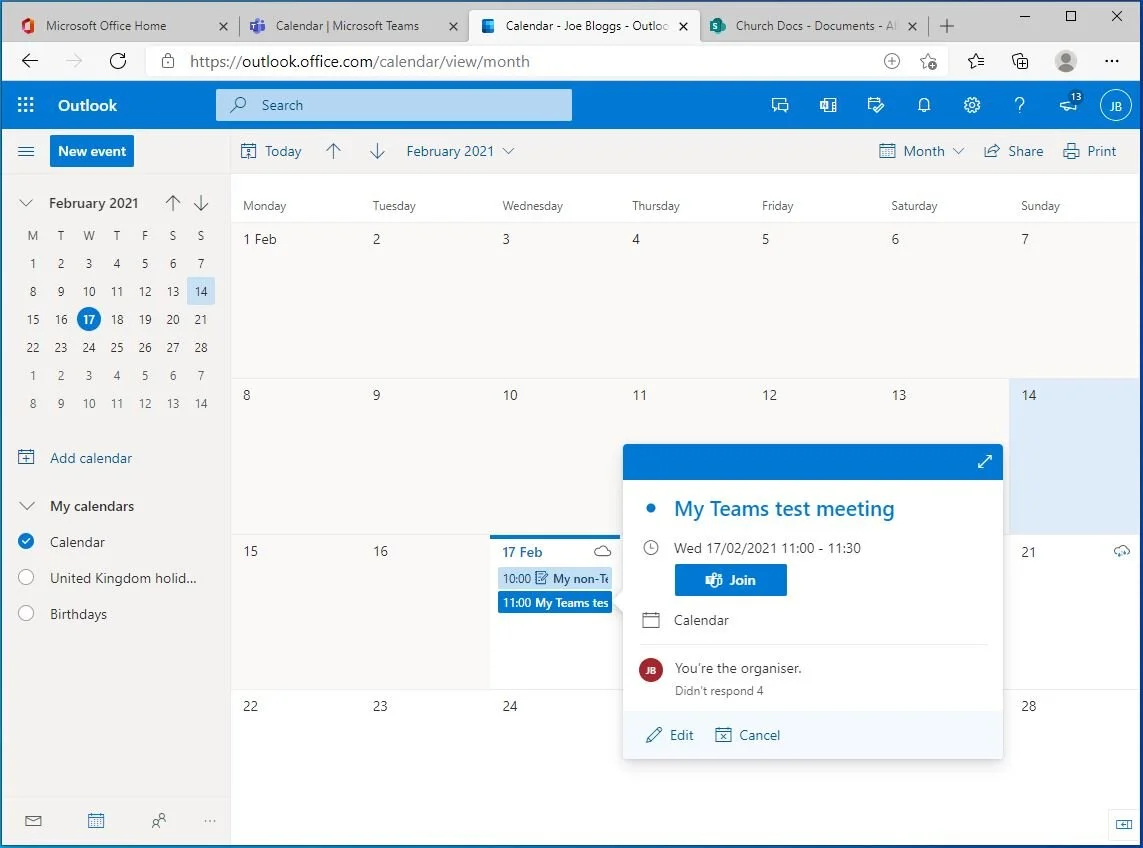Edit the Teams test meeting
Image resolution: width=1143 pixels, height=848 pixels.
pyautogui.click(x=669, y=735)
